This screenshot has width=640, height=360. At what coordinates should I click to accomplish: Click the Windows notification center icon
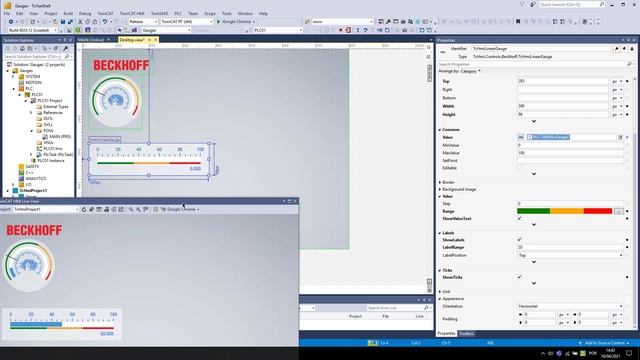tap(629, 353)
